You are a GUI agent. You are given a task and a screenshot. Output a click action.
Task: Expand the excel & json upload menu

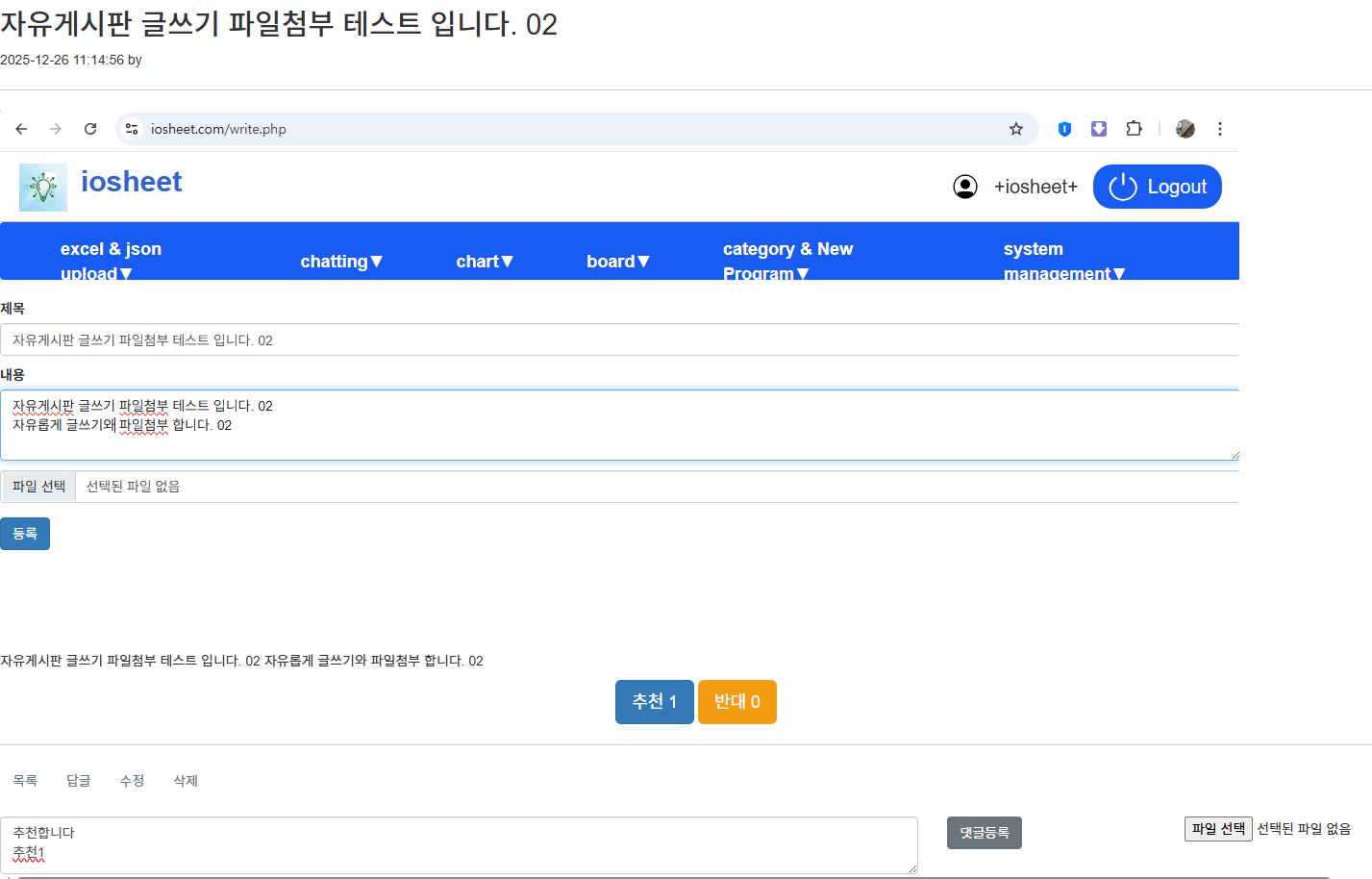coord(111,261)
